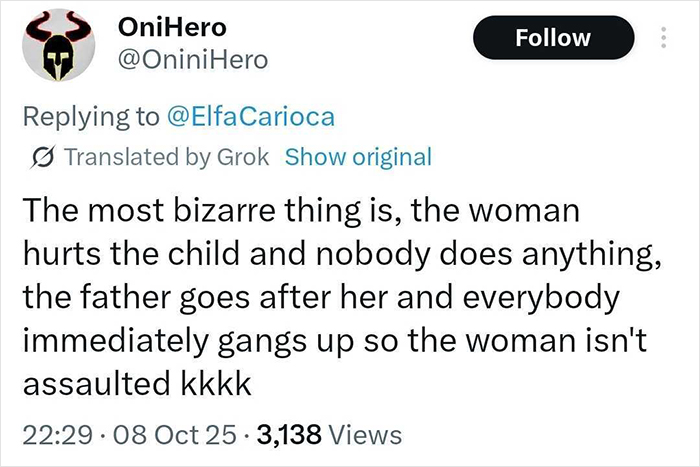Visit the @ElfaCarioca profile link

[251, 117]
